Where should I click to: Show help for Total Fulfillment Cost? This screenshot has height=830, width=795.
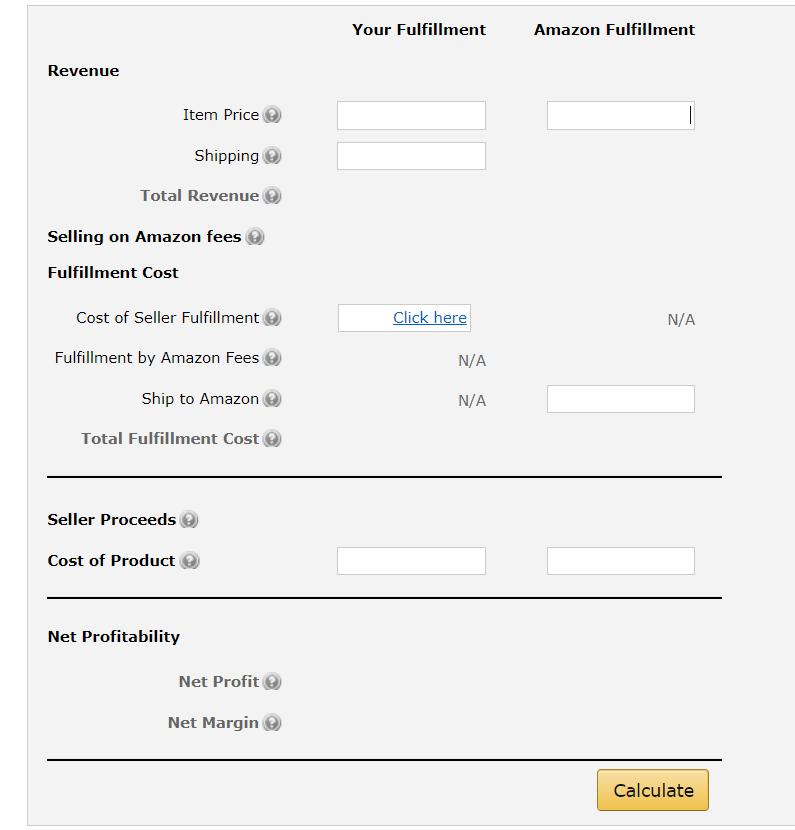pos(272,439)
